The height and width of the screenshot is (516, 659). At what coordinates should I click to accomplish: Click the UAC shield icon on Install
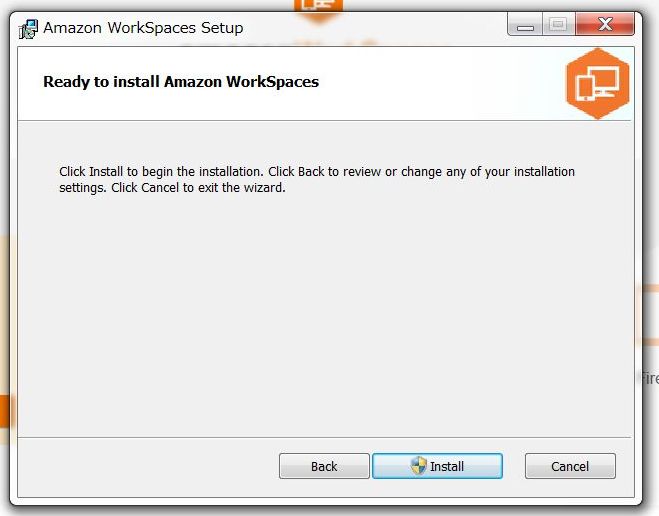[x=418, y=466]
